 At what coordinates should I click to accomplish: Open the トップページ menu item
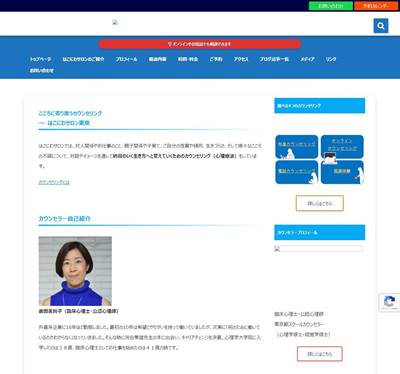pyautogui.click(x=40, y=59)
